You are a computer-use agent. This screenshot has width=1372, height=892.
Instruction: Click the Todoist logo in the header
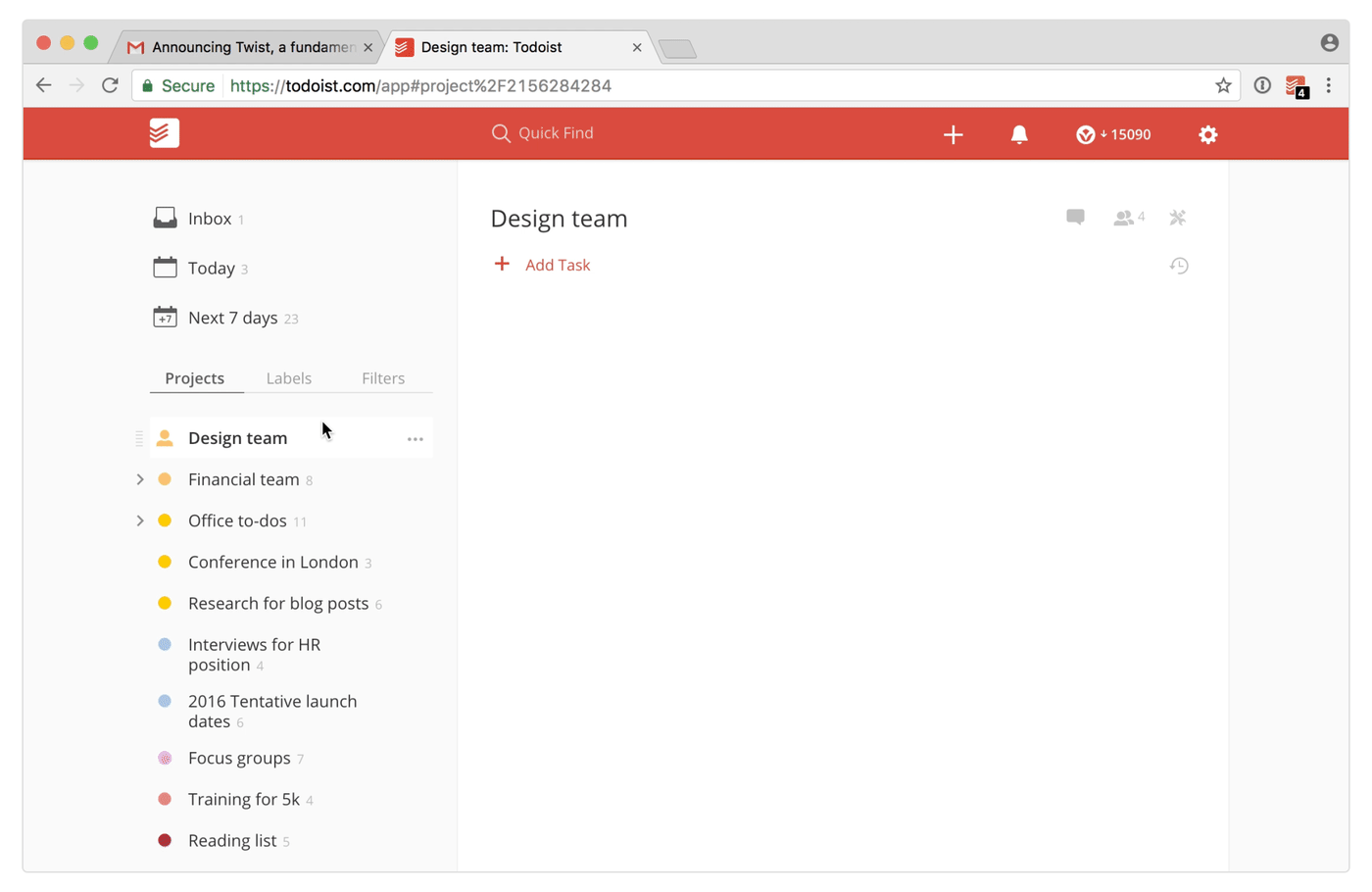(x=164, y=133)
